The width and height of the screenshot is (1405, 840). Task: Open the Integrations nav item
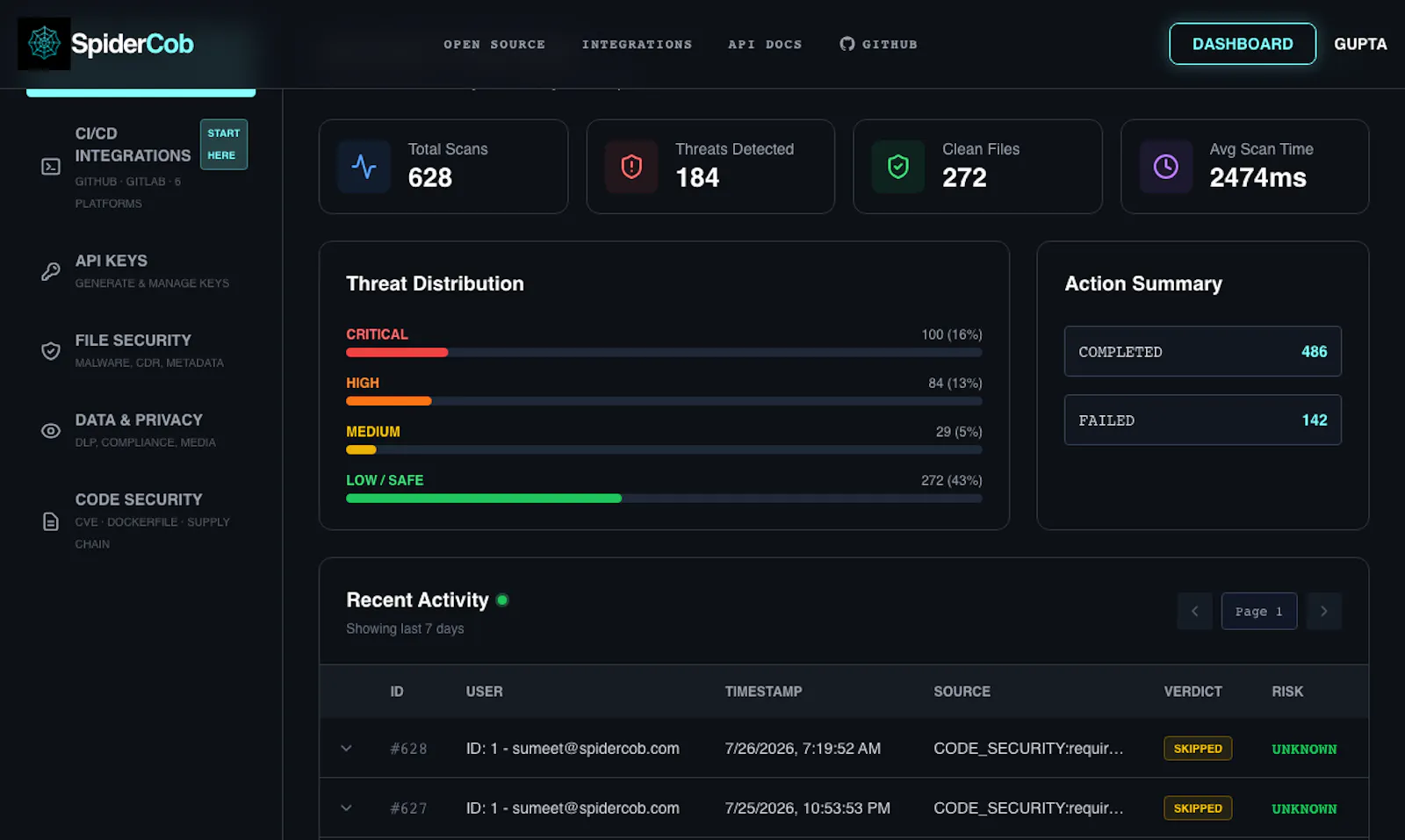tap(637, 45)
